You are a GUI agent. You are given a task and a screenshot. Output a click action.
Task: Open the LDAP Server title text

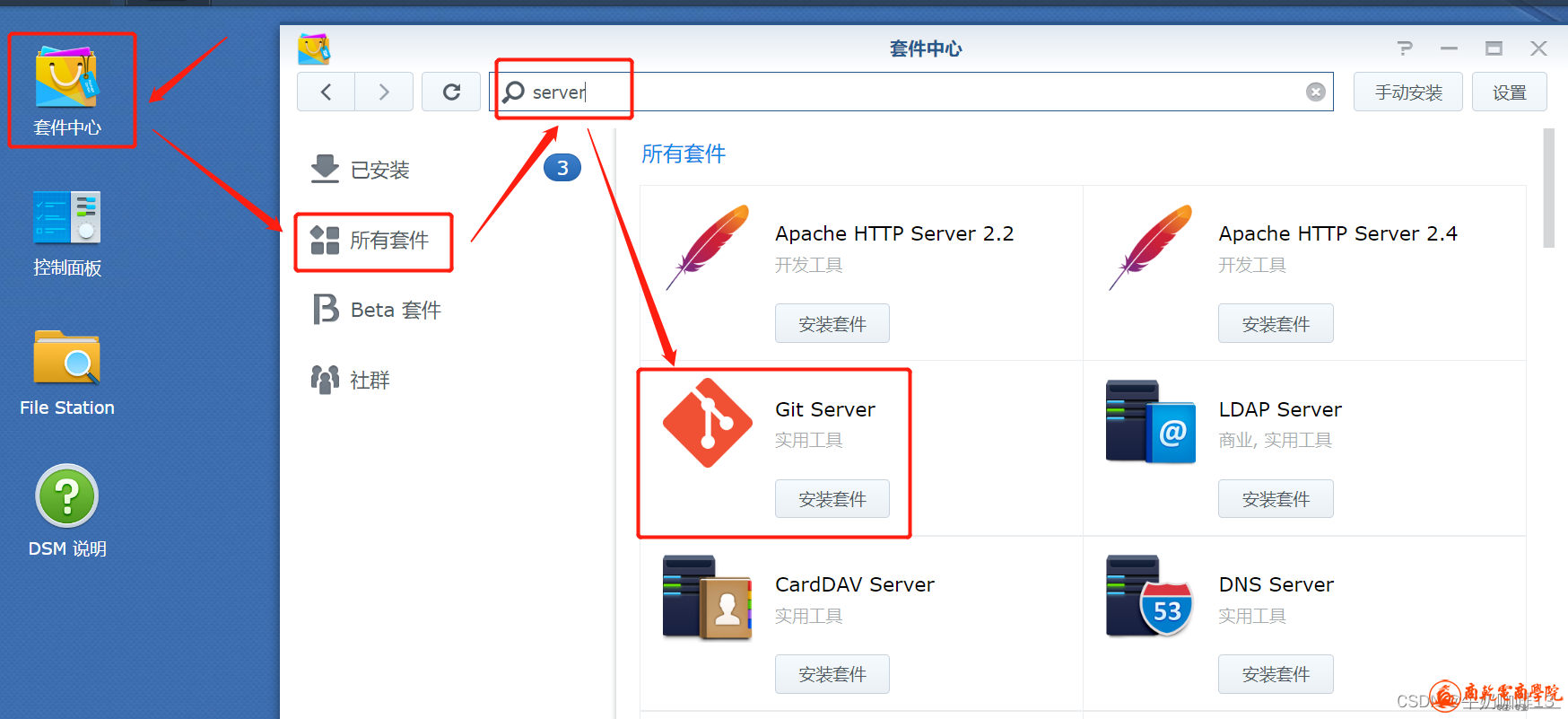pos(1280,409)
